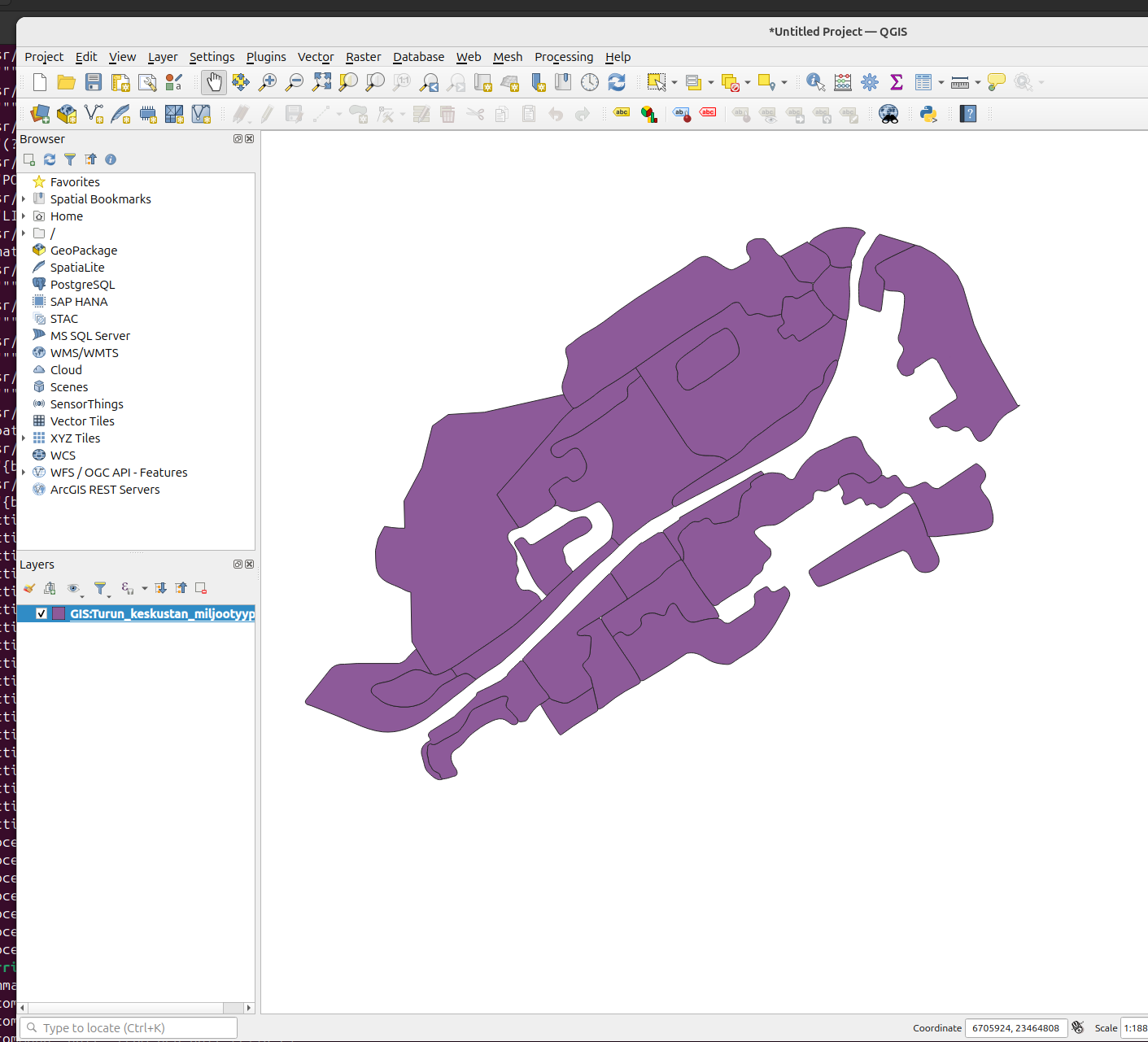This screenshot has height=1042, width=1148.
Task: Expand the Spatial Bookmarks tree item
Action: [24, 199]
